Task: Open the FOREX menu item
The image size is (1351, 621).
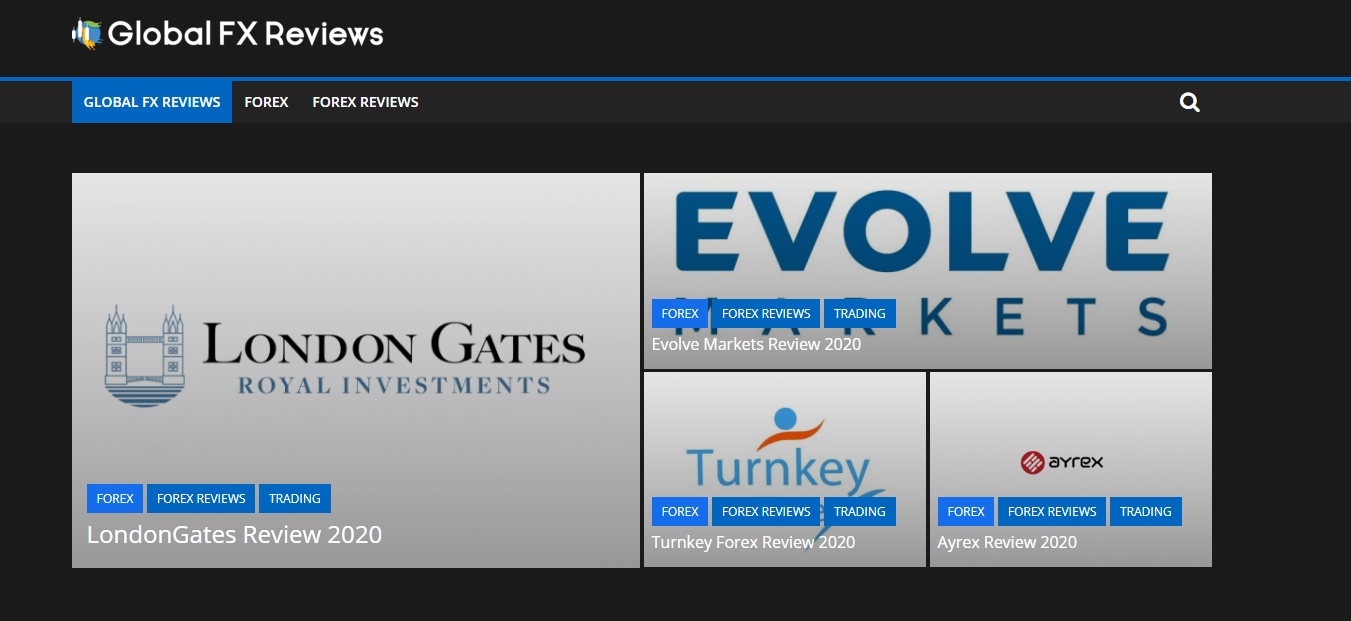Action: point(266,102)
